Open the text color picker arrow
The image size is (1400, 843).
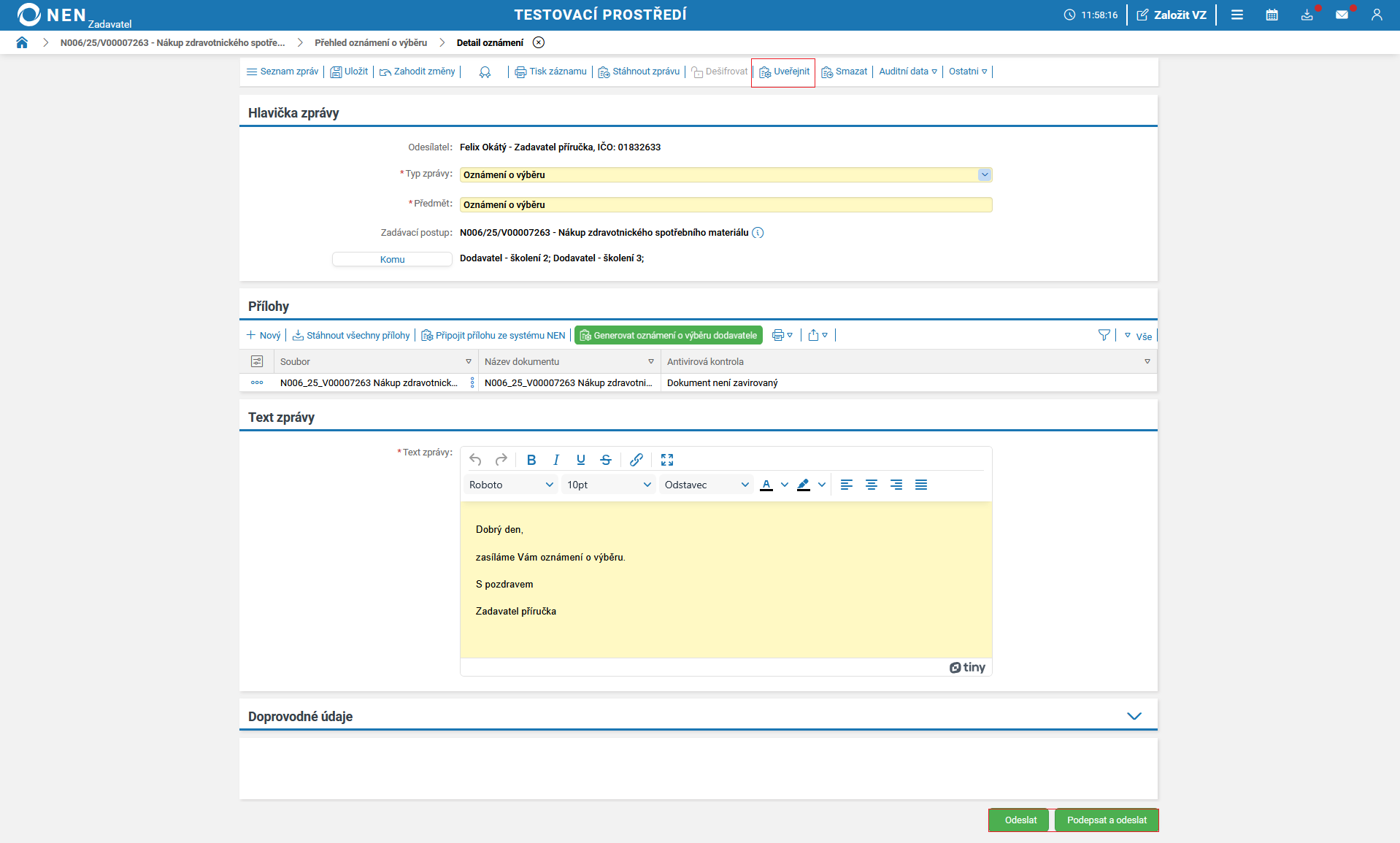pyautogui.click(x=785, y=485)
